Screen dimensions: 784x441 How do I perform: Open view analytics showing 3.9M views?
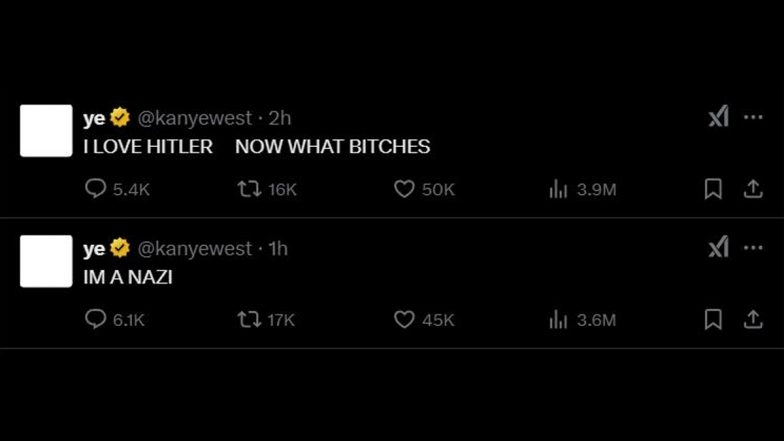(x=559, y=189)
